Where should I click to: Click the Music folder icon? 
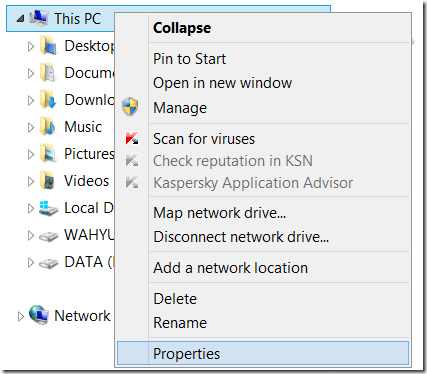coord(48,127)
